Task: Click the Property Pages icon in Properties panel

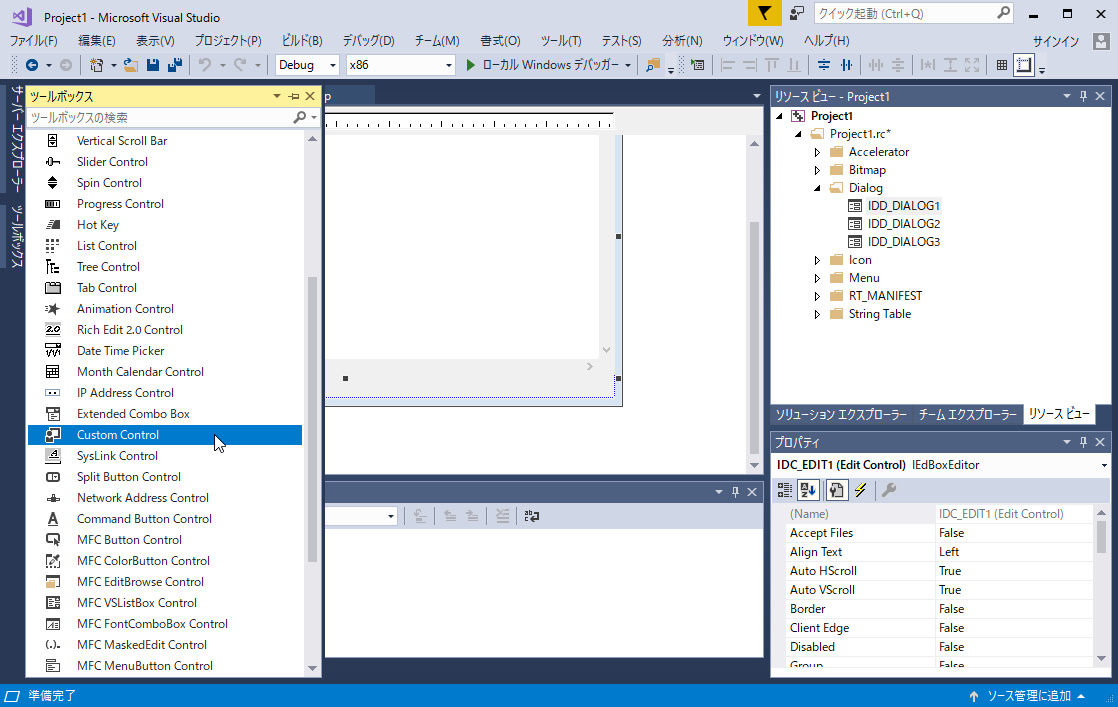Action: pyautogui.click(x=836, y=490)
